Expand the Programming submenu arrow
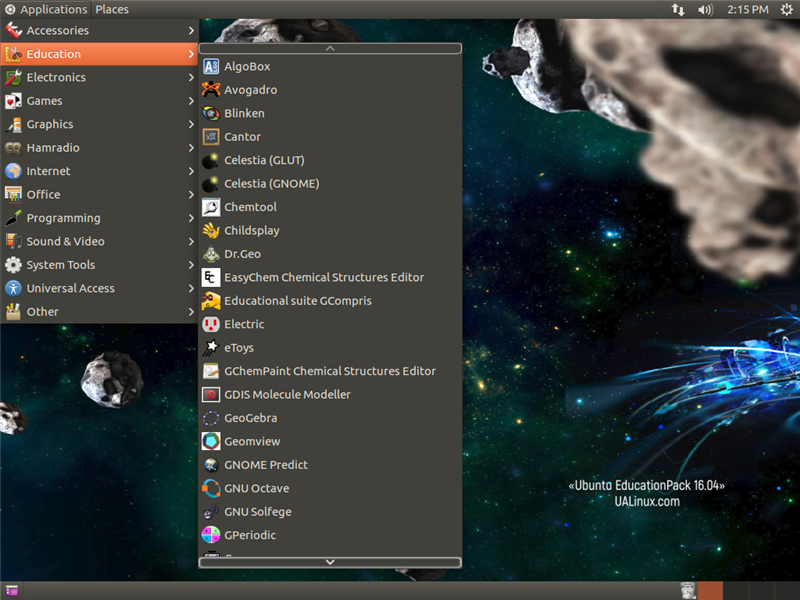This screenshot has height=600, width=800. point(191,218)
